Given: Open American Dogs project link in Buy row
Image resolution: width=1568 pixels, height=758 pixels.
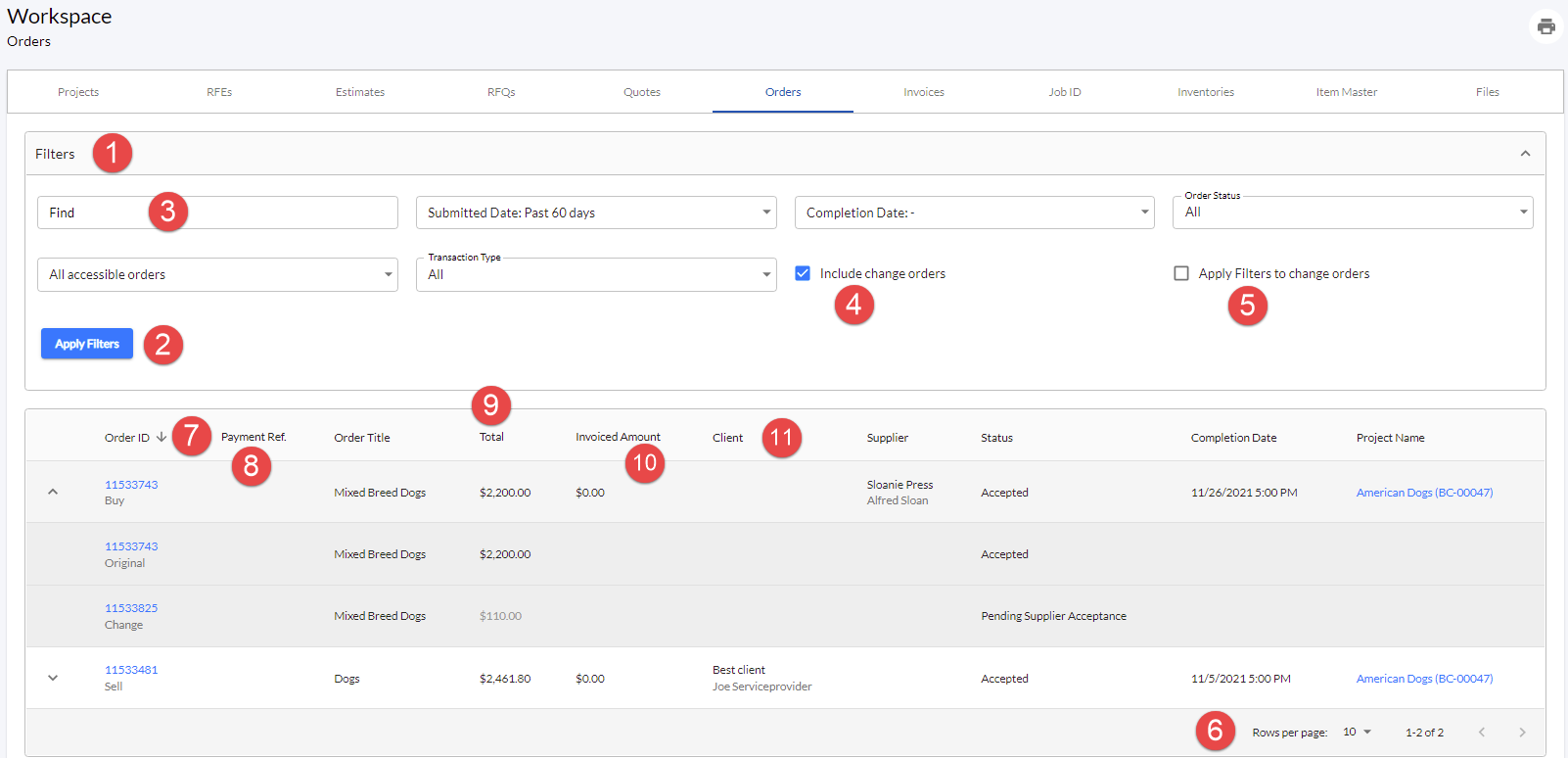Looking at the screenshot, I should (x=1424, y=493).
